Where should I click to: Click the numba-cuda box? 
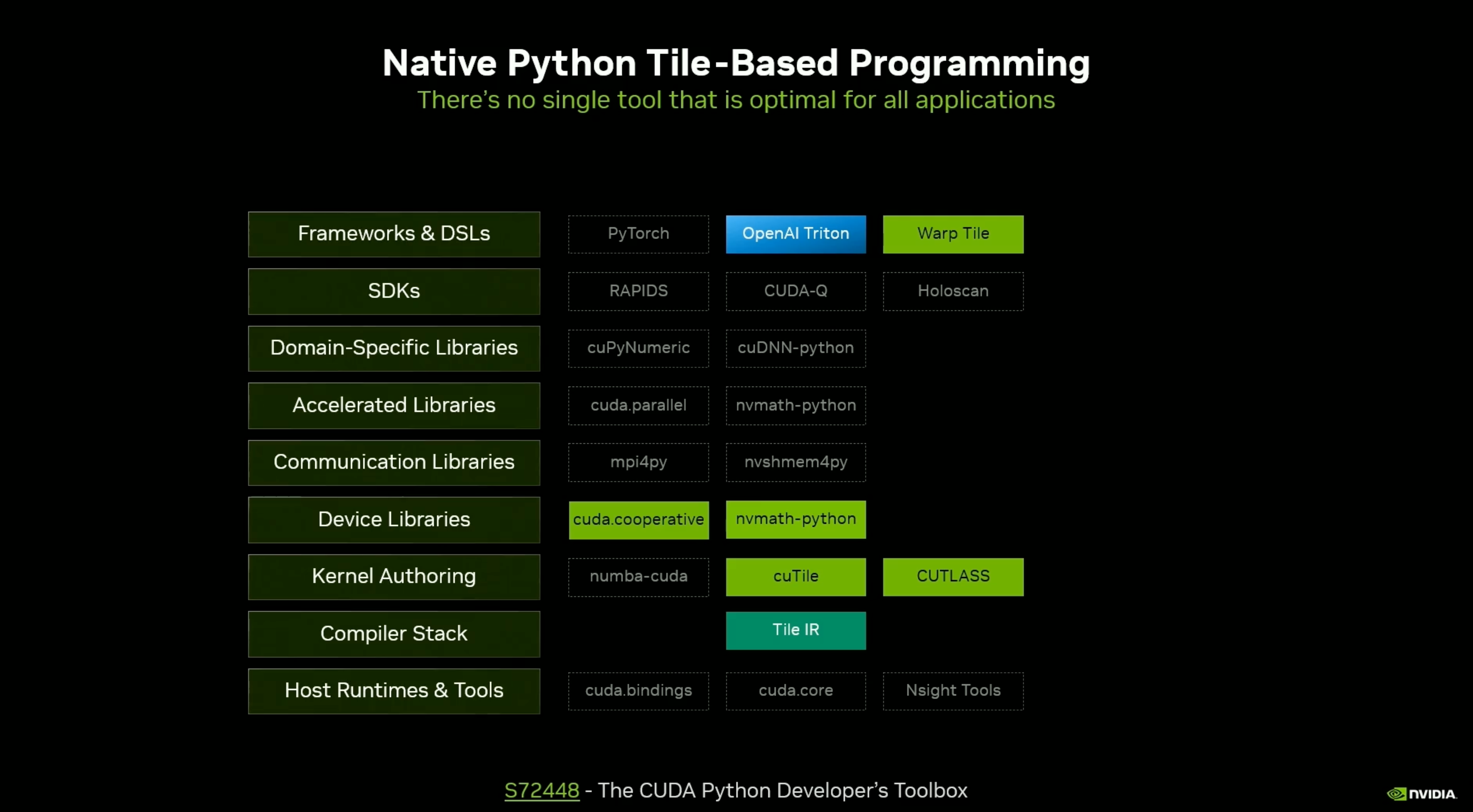[x=638, y=576]
